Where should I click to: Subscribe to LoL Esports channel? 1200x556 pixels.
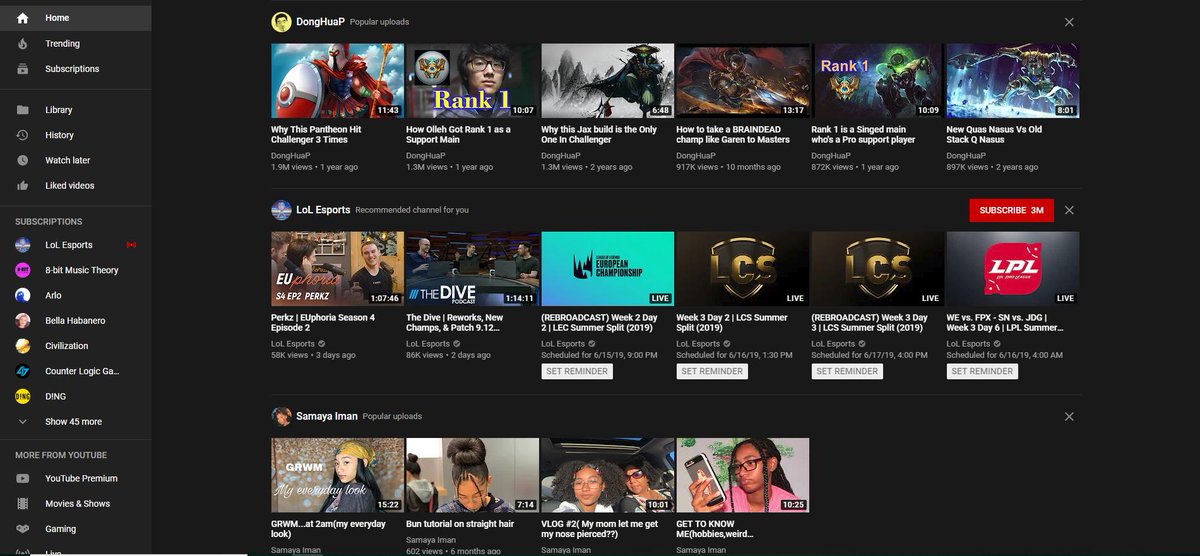pyautogui.click(x=1011, y=210)
